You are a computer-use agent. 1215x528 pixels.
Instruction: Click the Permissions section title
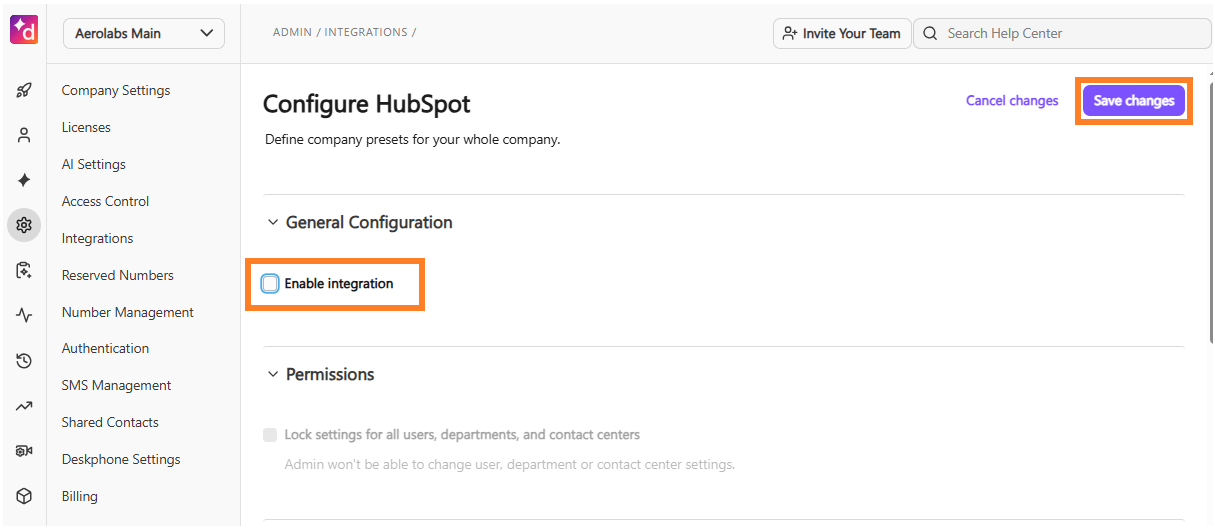click(330, 375)
